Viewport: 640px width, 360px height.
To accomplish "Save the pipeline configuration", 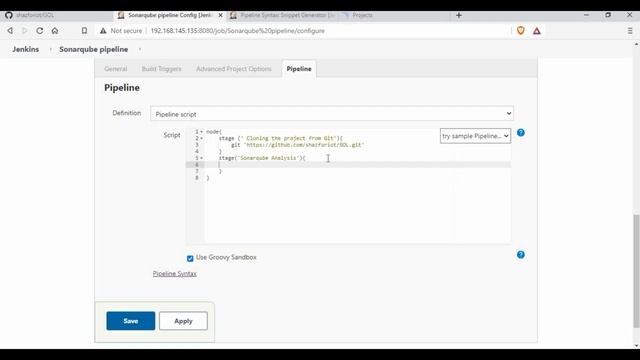I will point(131,321).
